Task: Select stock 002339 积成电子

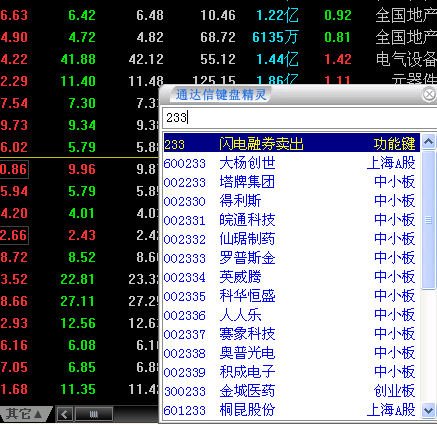Action: (292, 372)
